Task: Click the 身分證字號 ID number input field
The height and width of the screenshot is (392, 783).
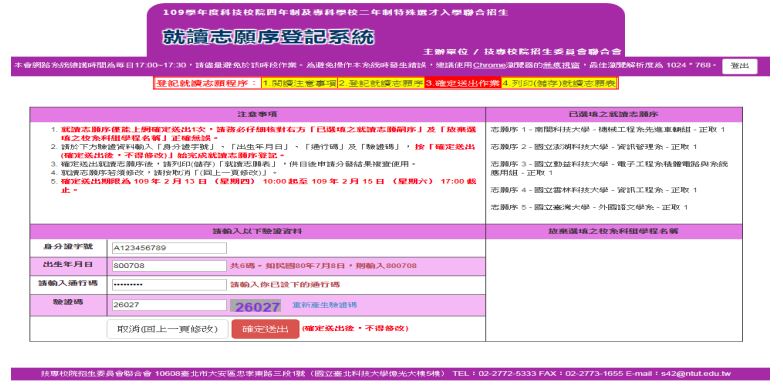Action: [x=169, y=248]
